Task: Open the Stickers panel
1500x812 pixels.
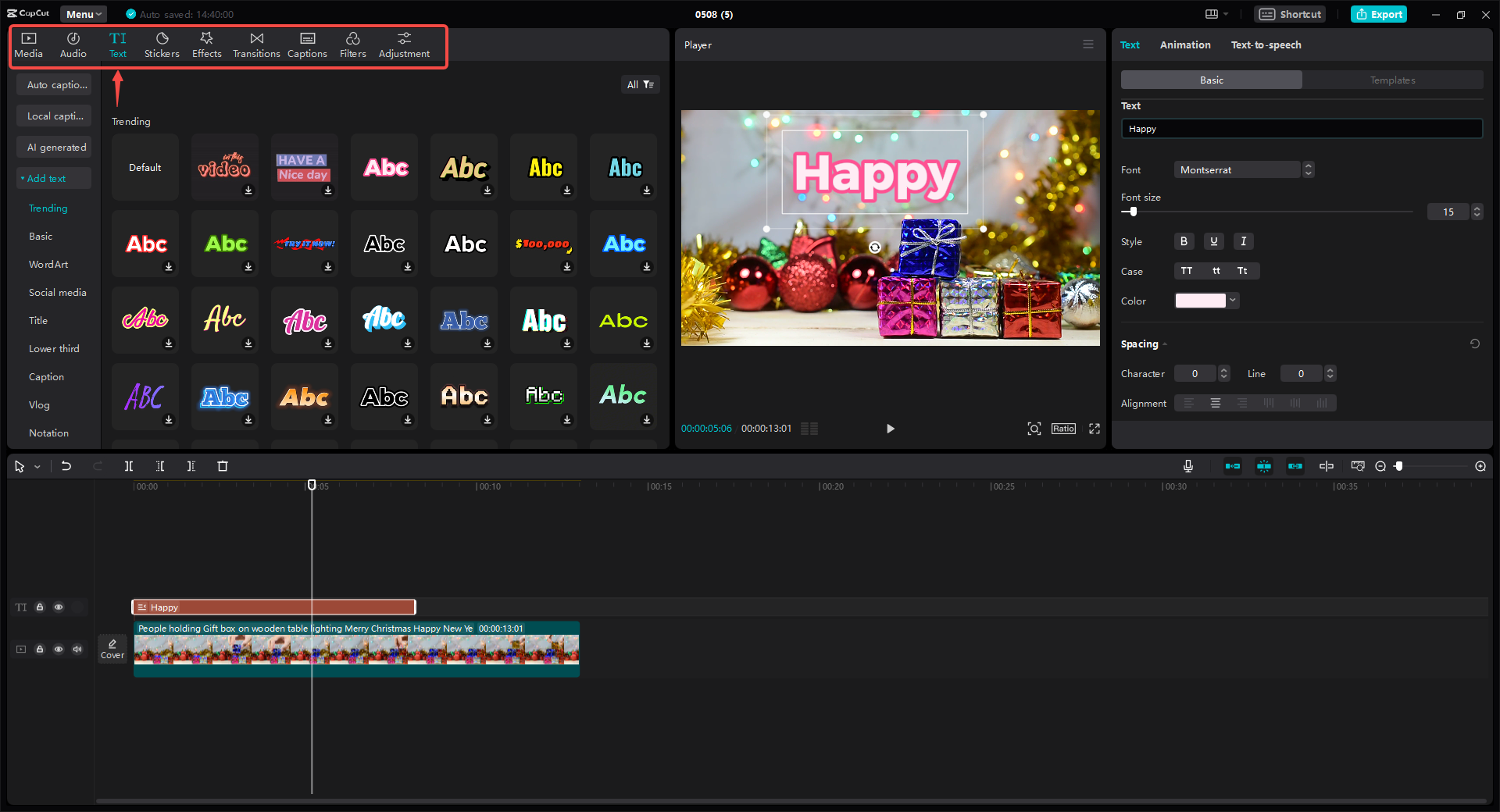Action: [162, 44]
